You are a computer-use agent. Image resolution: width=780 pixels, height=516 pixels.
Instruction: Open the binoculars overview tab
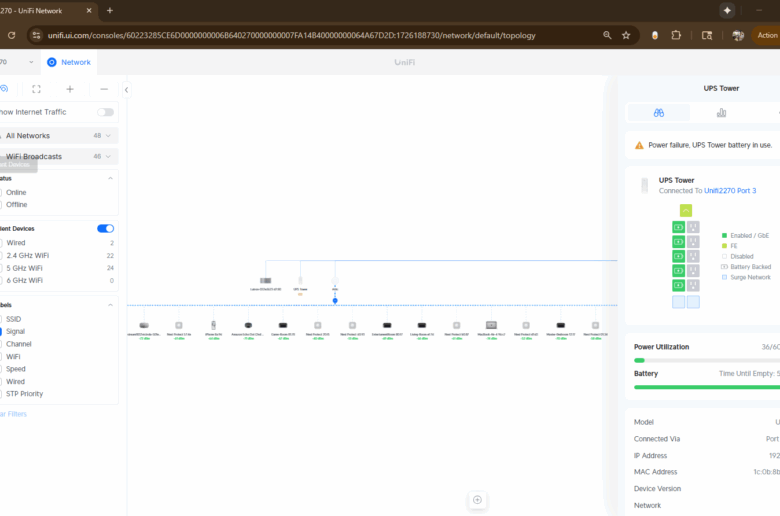pyautogui.click(x=658, y=113)
